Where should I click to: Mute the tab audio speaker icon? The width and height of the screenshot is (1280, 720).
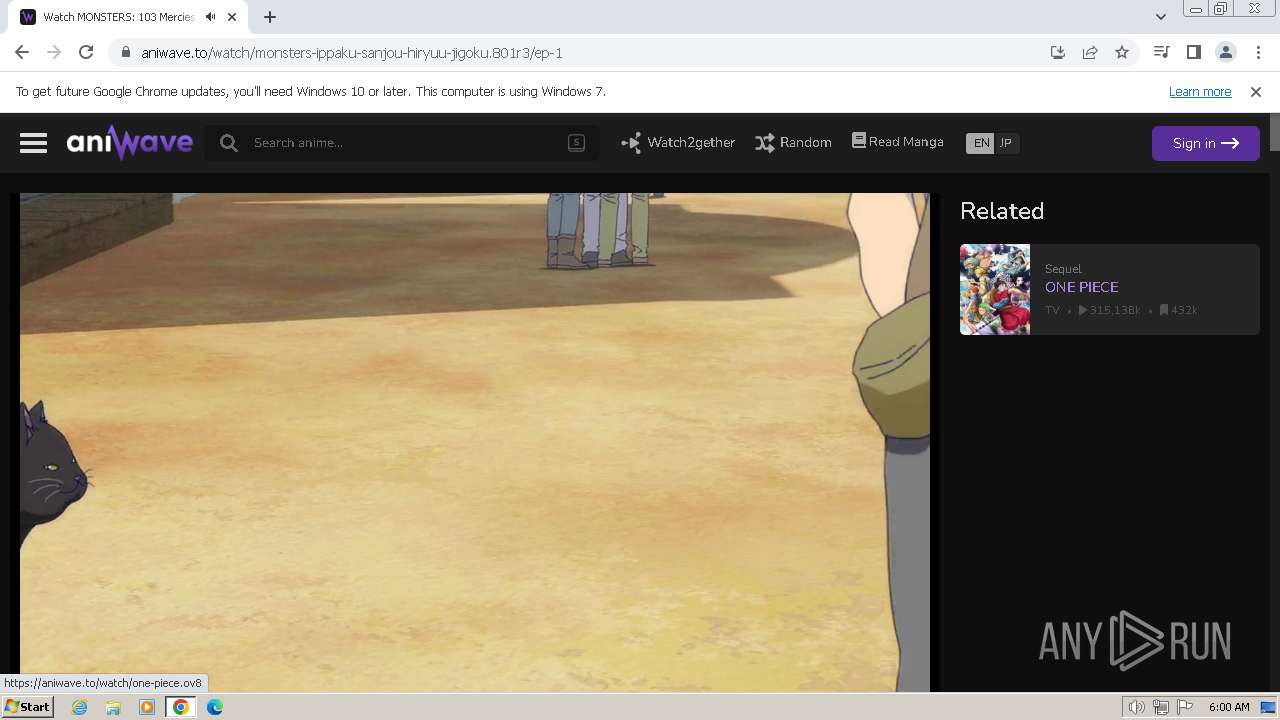[210, 17]
